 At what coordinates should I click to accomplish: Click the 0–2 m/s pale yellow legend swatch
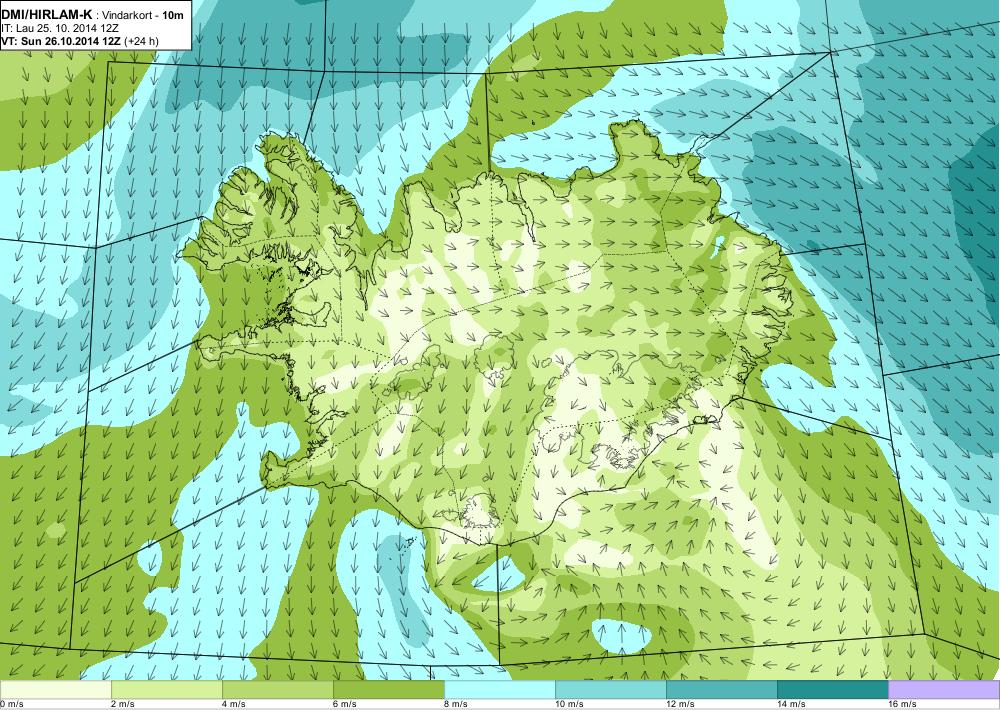point(55,690)
